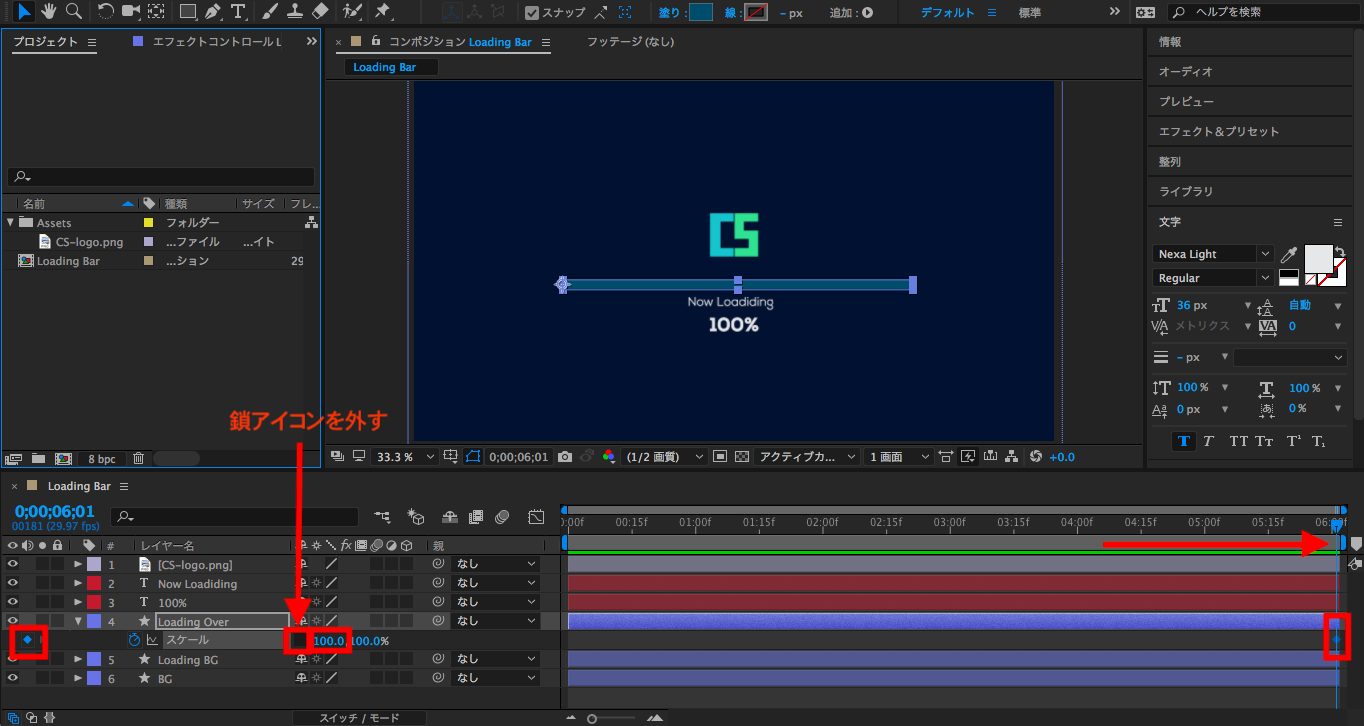Open the graph editor in timeline

[536, 517]
